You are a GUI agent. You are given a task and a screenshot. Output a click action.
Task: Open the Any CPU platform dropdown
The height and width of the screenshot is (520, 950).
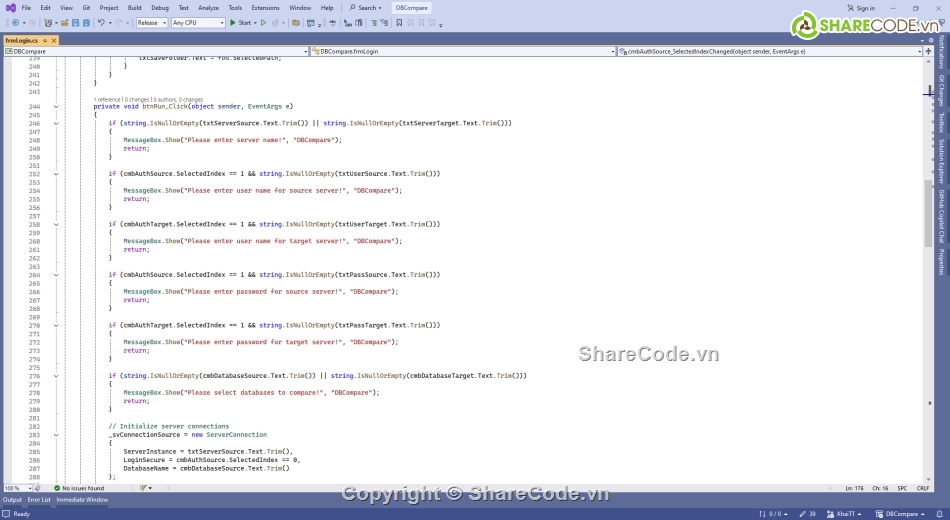pos(198,22)
